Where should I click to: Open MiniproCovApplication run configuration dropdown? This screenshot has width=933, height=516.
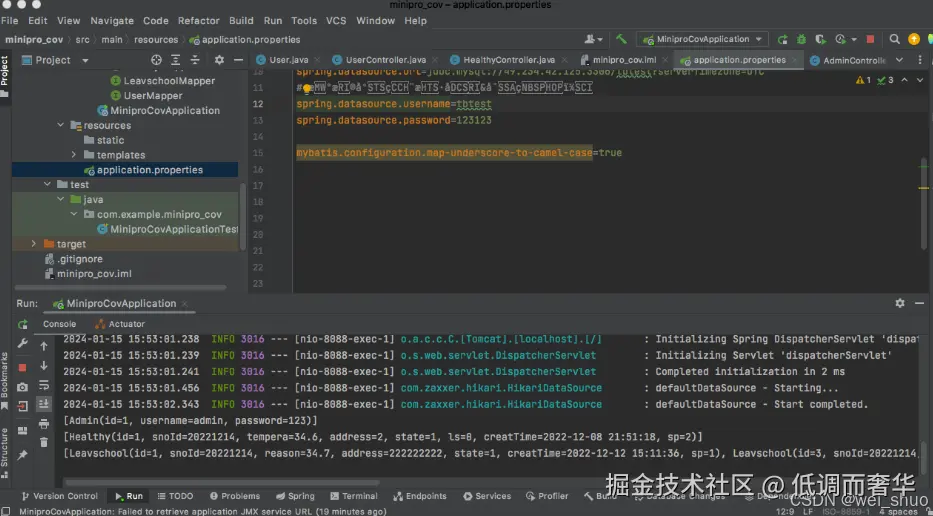pyautogui.click(x=702, y=39)
